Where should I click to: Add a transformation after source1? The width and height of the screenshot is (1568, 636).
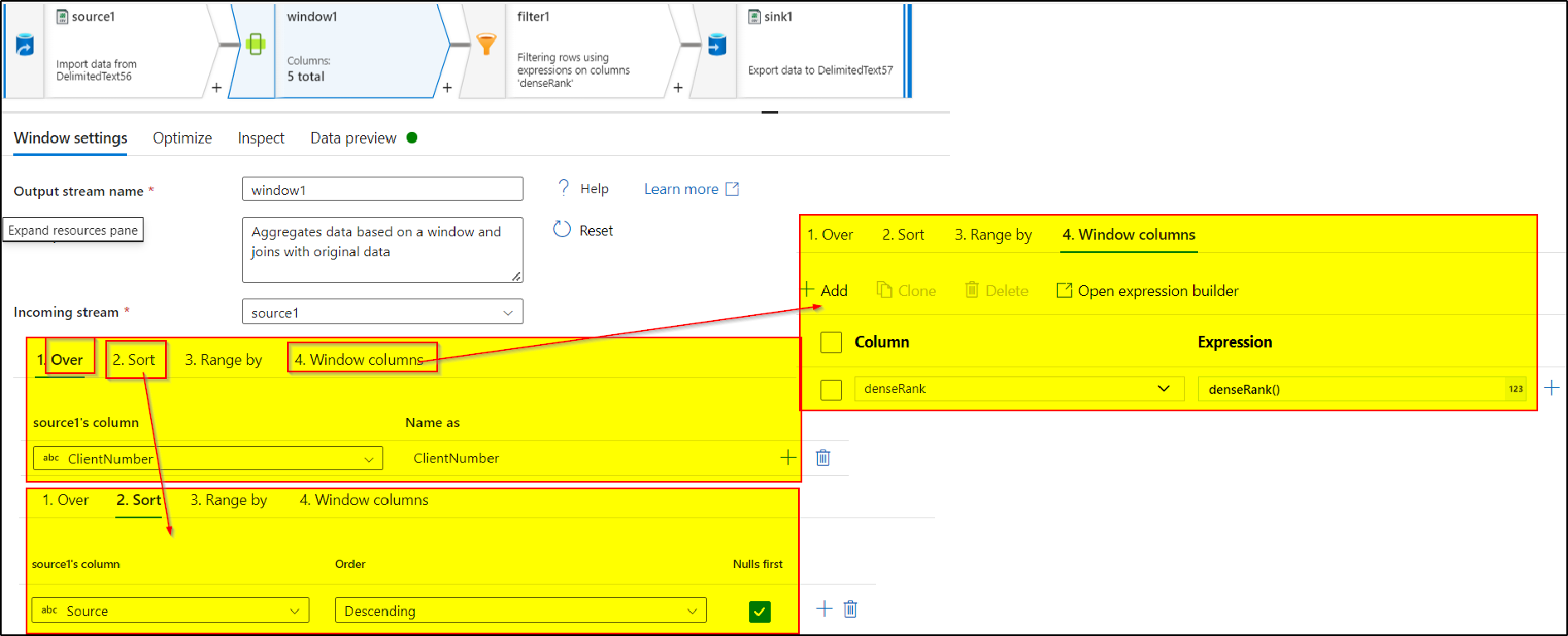(217, 87)
